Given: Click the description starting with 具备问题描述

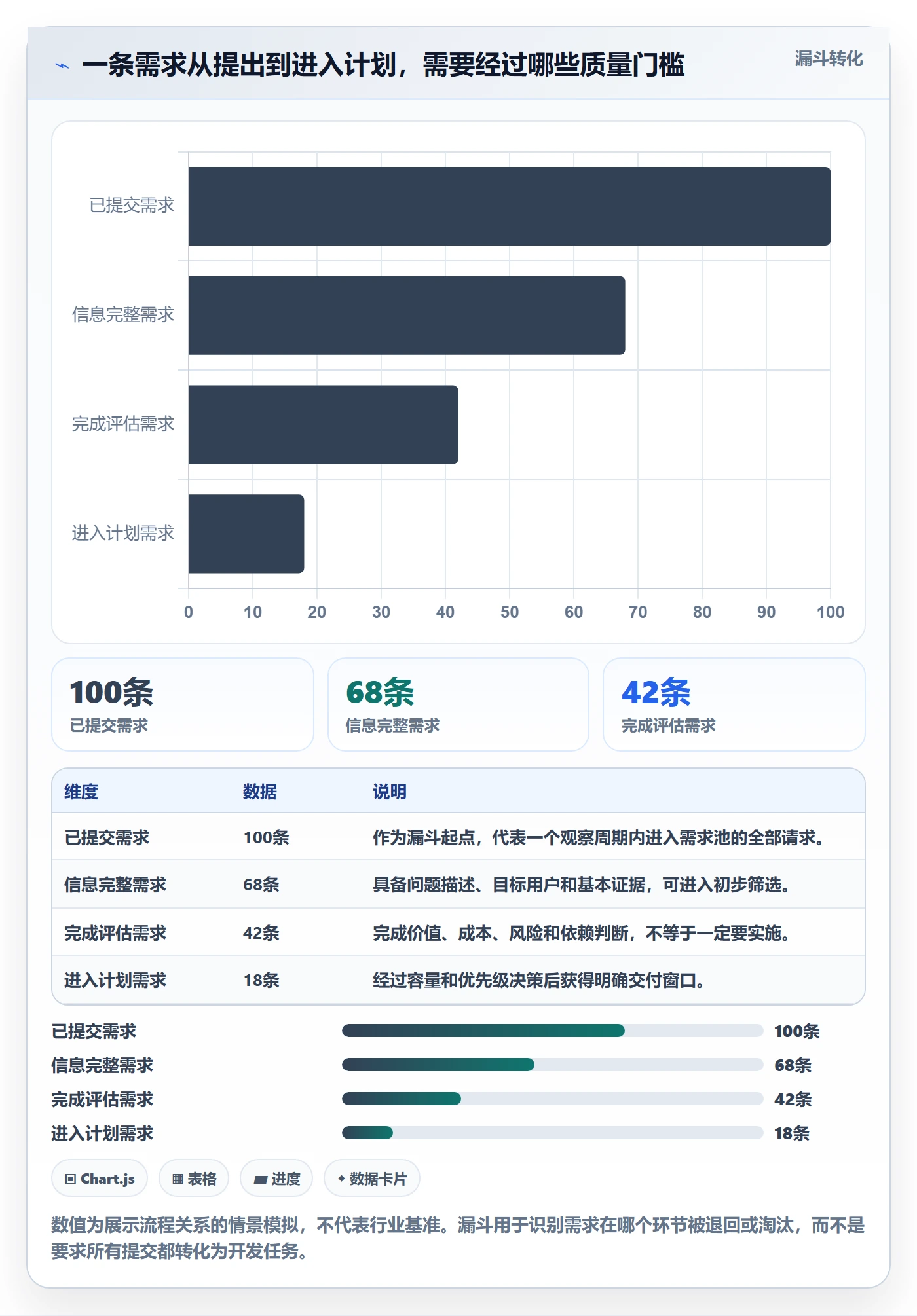Looking at the screenshot, I should click(x=582, y=885).
